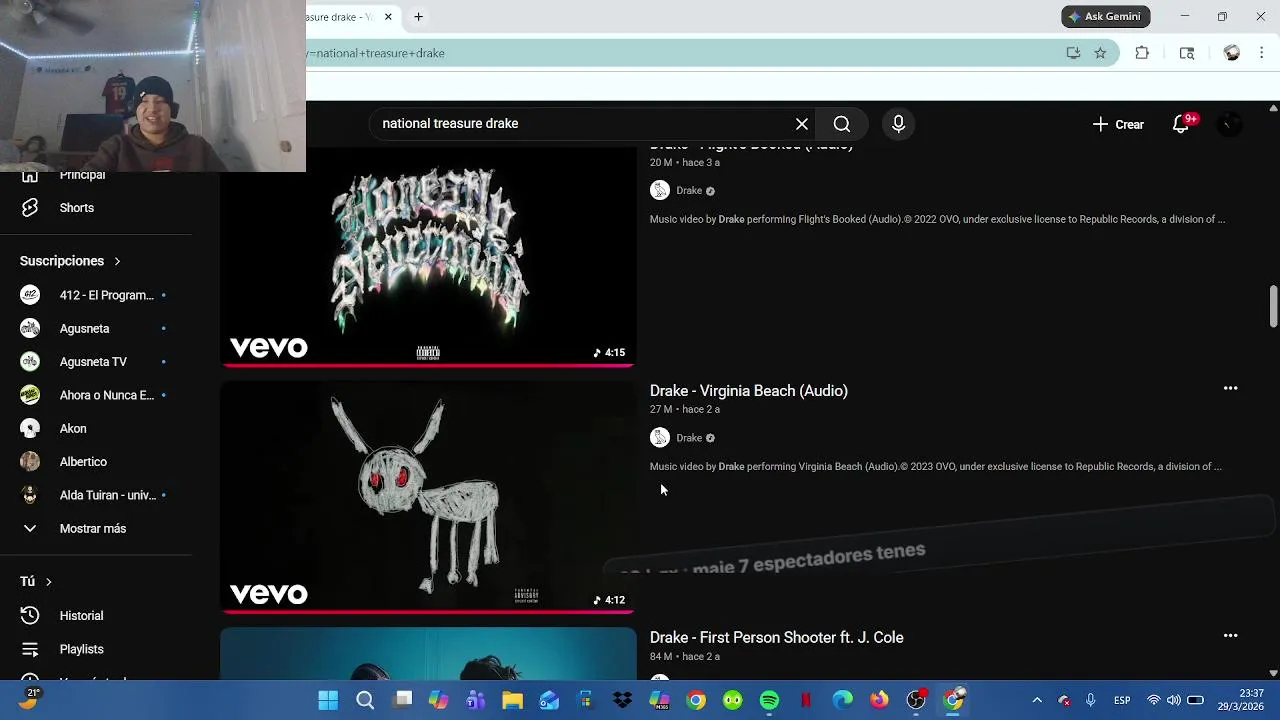This screenshot has width=1280, height=720.
Task: Open title Drake - Virginia Beach (Audio)
Action: click(749, 391)
